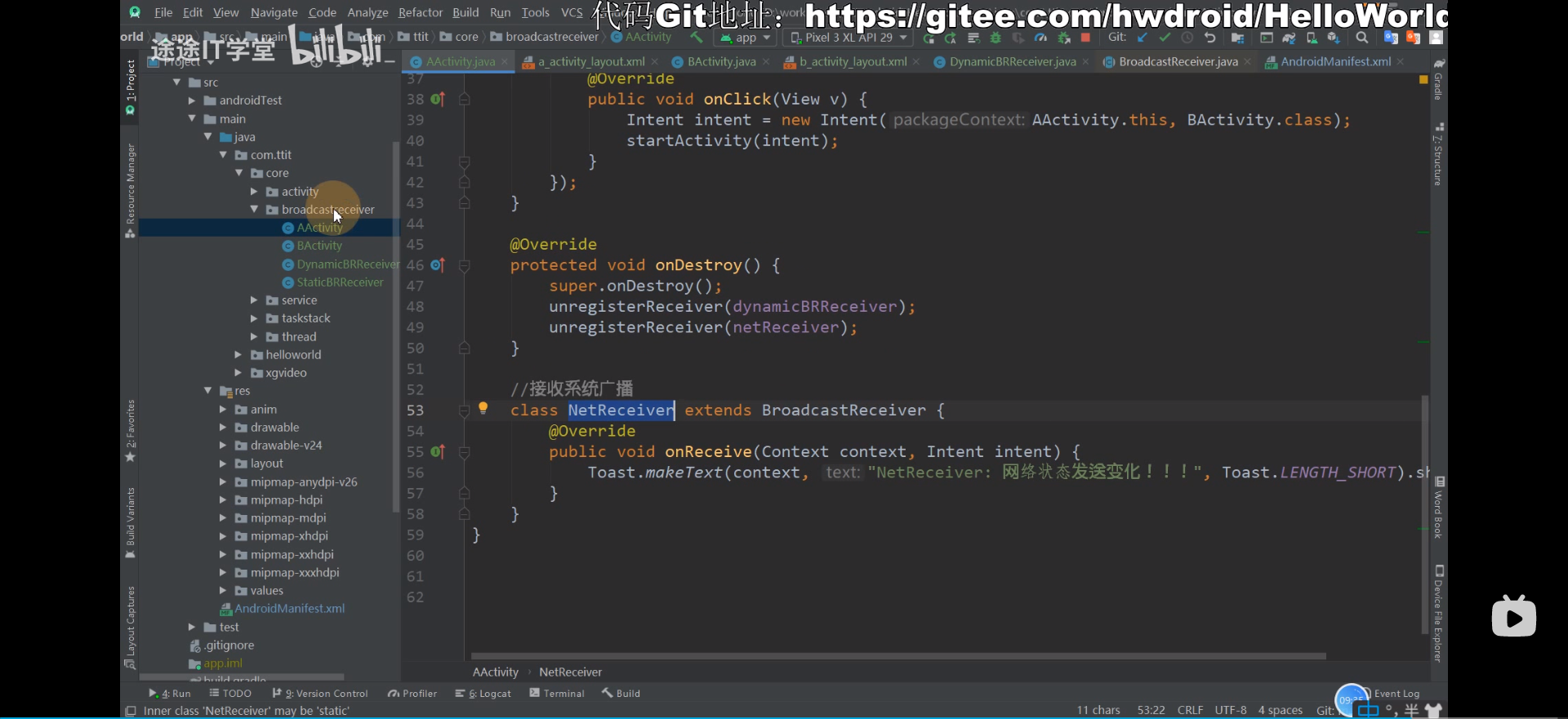Toggle the tool window bars button in the status bar

point(131,711)
